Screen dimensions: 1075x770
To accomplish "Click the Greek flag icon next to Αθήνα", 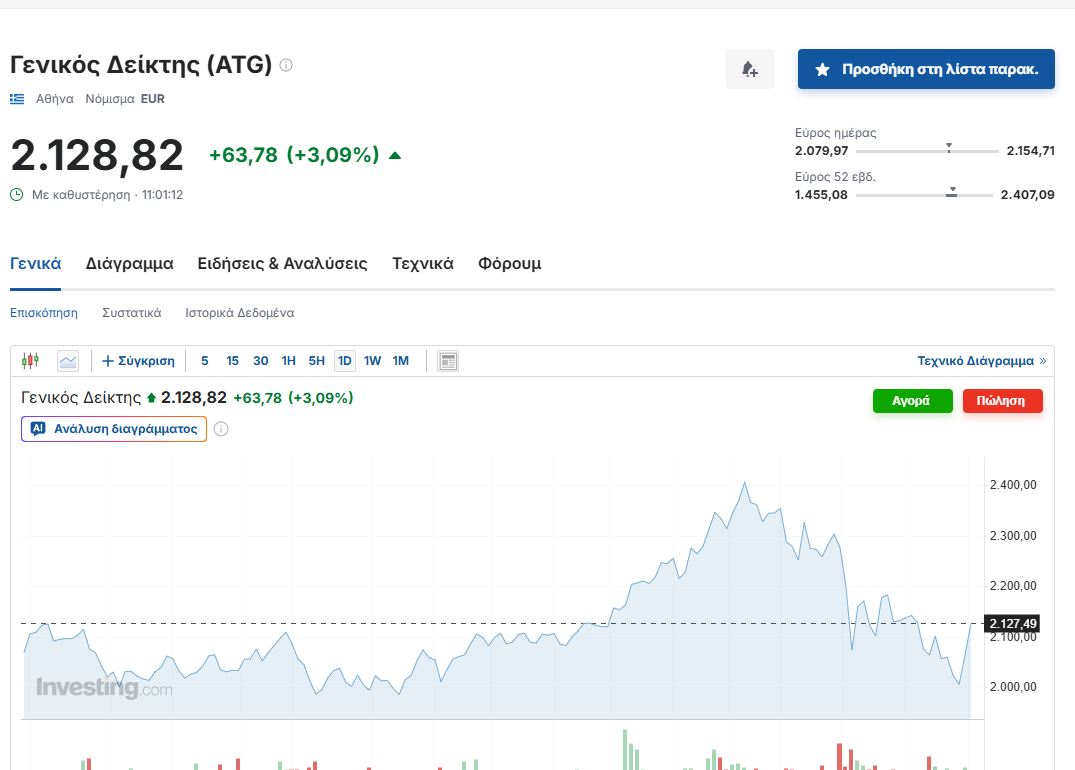I will 17,99.
